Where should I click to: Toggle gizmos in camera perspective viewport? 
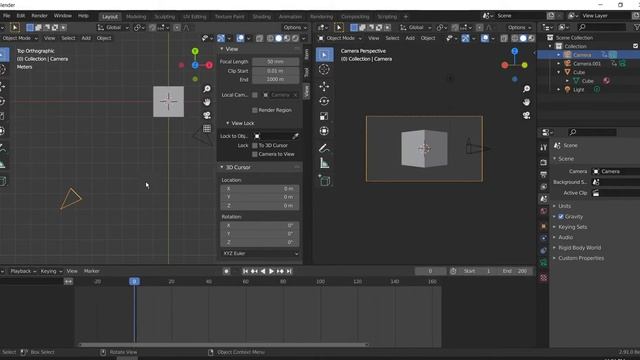(x=465, y=38)
